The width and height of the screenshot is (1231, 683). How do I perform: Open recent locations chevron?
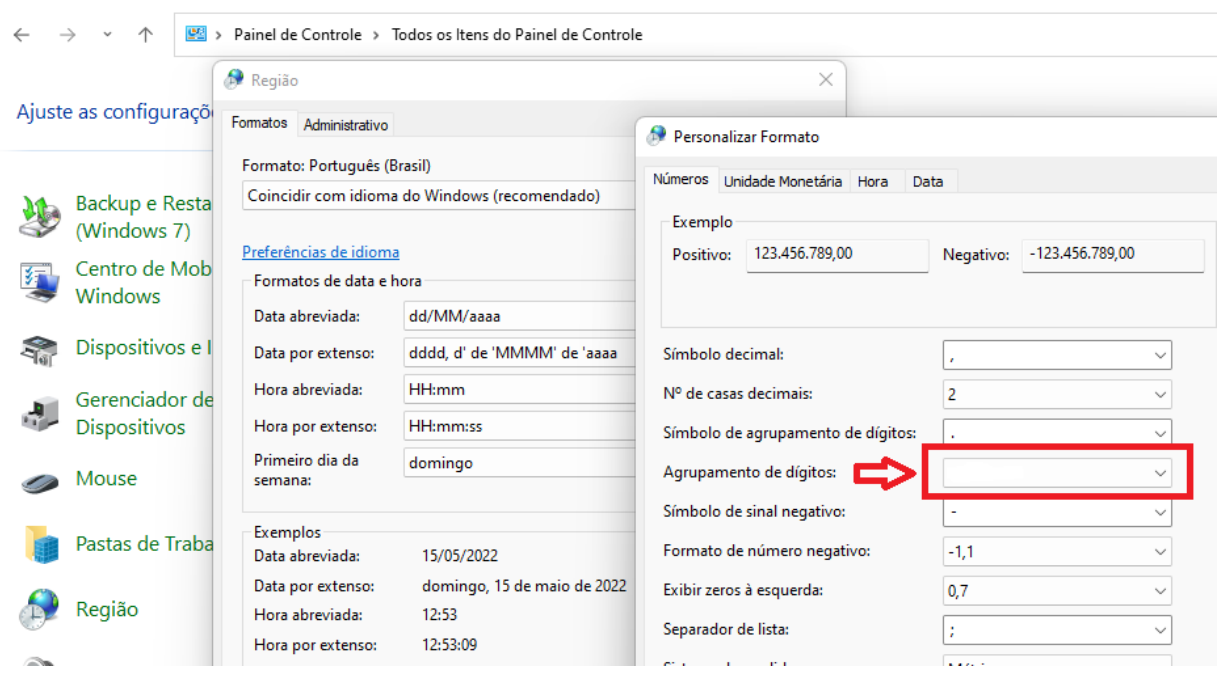point(108,35)
